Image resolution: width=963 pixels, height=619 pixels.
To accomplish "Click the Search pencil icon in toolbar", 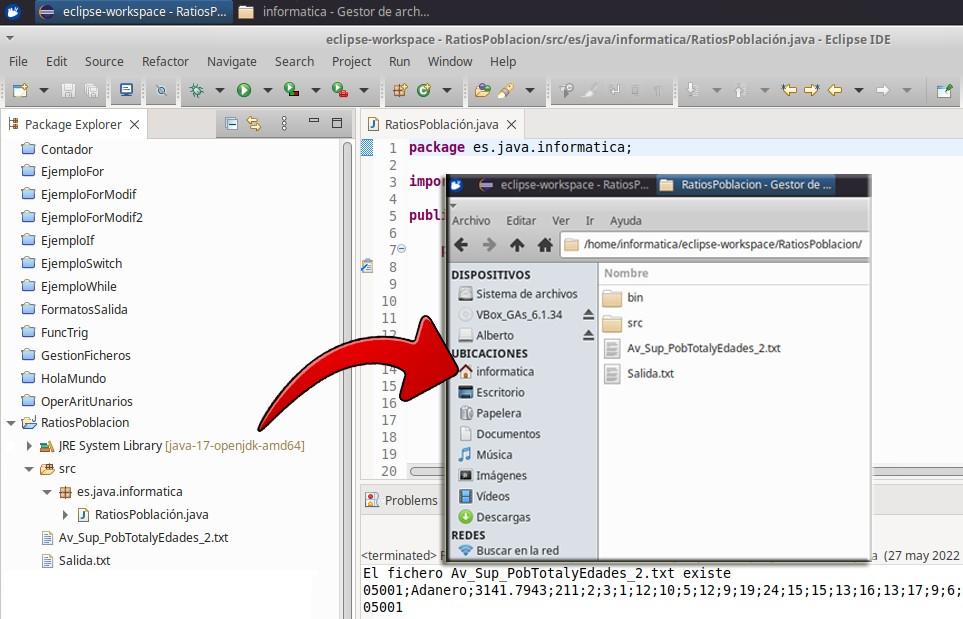I will tap(505, 90).
